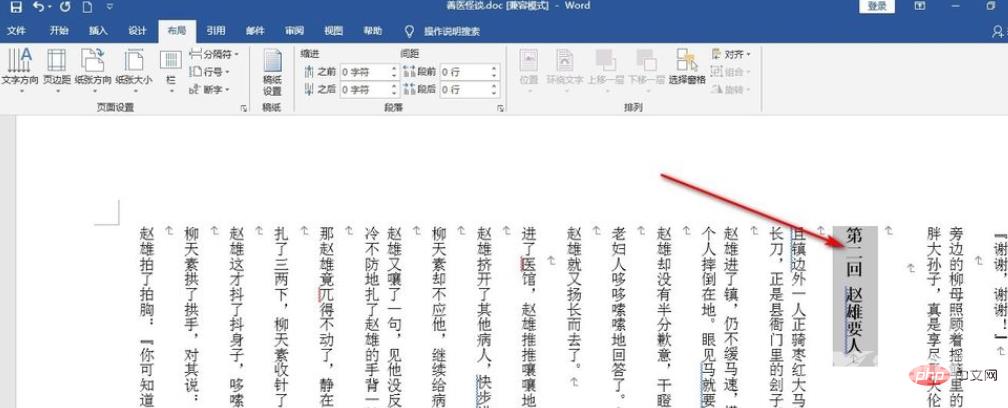Screen dimensions: 1008x408
Task: Expand the 分隔符 breaks dropdown
Action: point(211,55)
